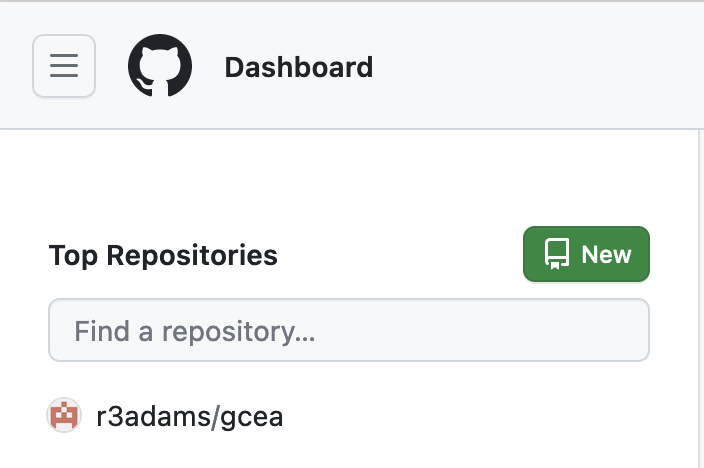
Task: Go to GitHub homepage via the Octocat mark
Action: (160, 66)
